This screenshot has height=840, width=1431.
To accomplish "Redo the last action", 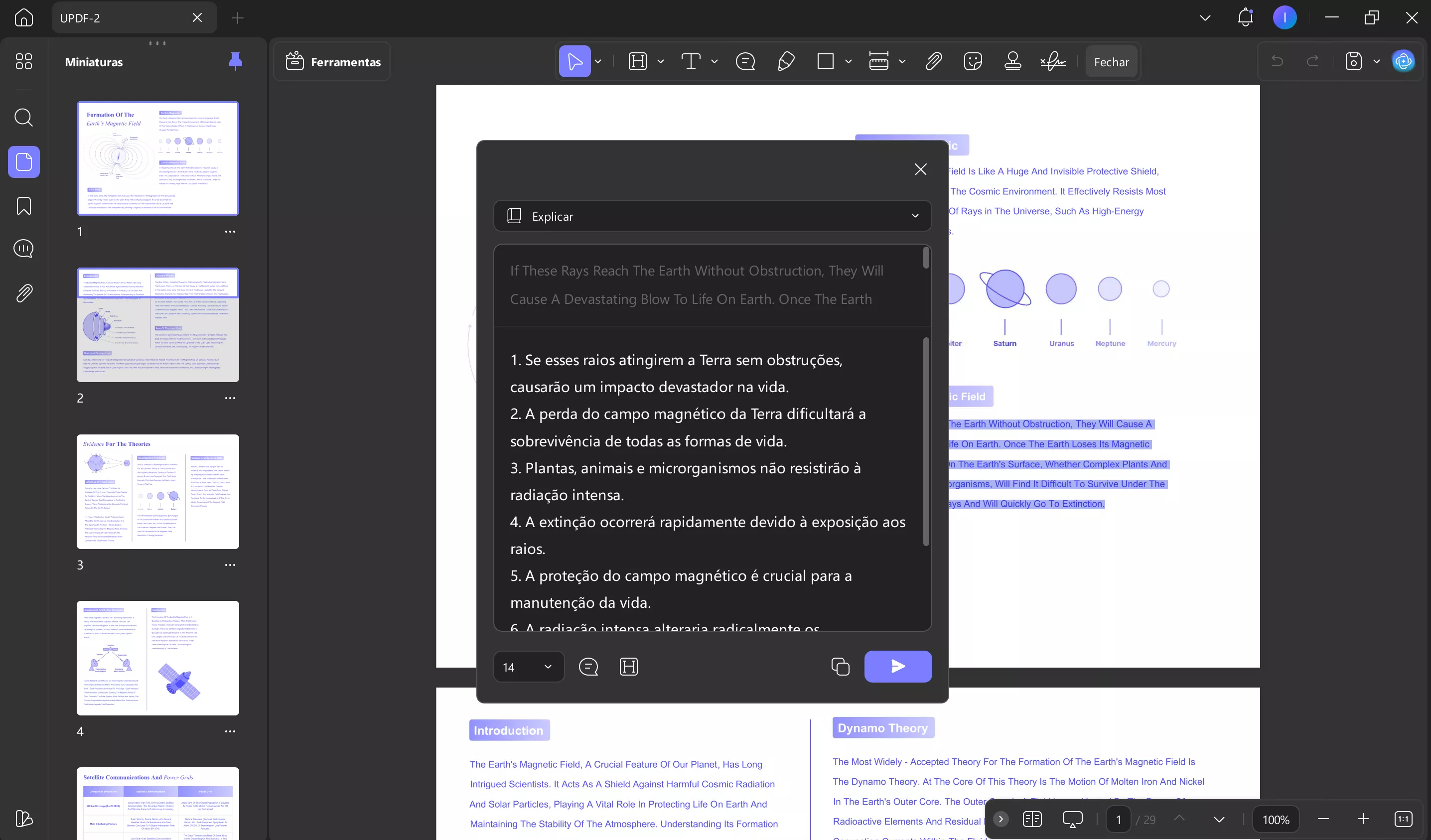I will (1312, 61).
